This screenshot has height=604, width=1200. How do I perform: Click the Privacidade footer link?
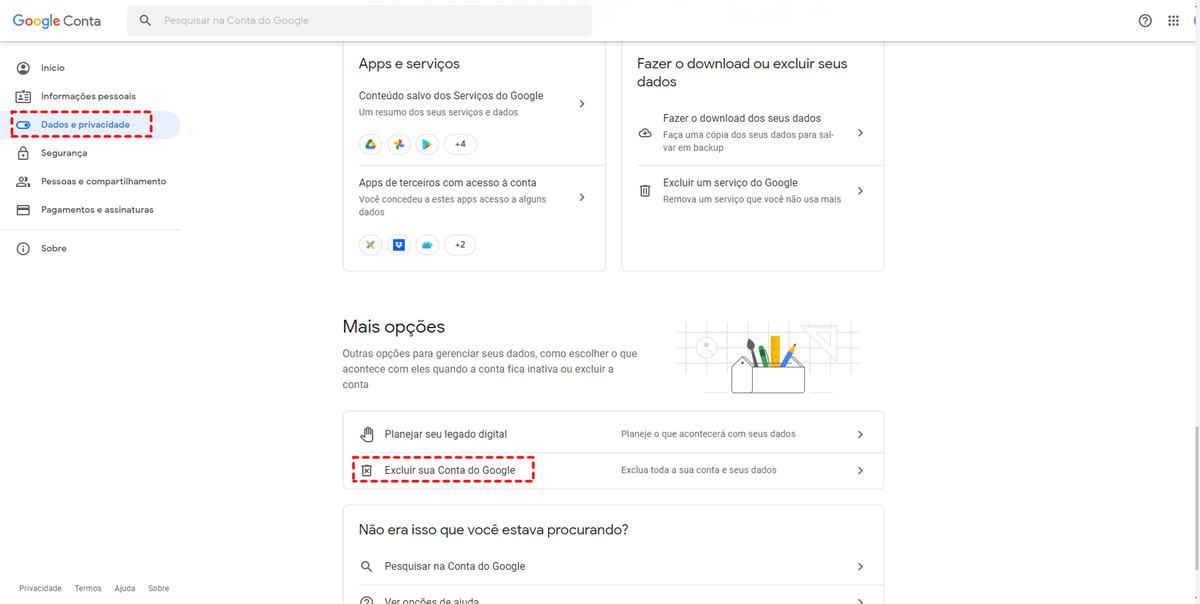click(x=40, y=588)
